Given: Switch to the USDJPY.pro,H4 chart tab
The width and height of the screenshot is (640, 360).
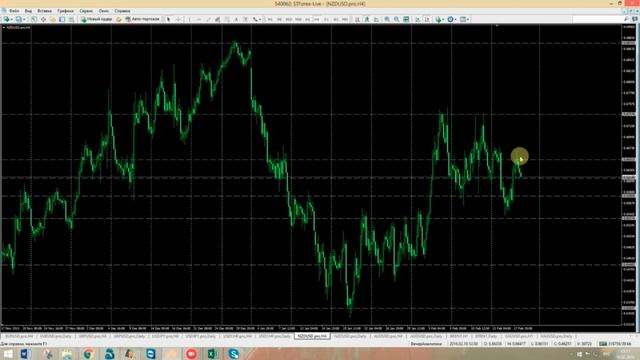Looking at the screenshot, I should click(165, 336).
